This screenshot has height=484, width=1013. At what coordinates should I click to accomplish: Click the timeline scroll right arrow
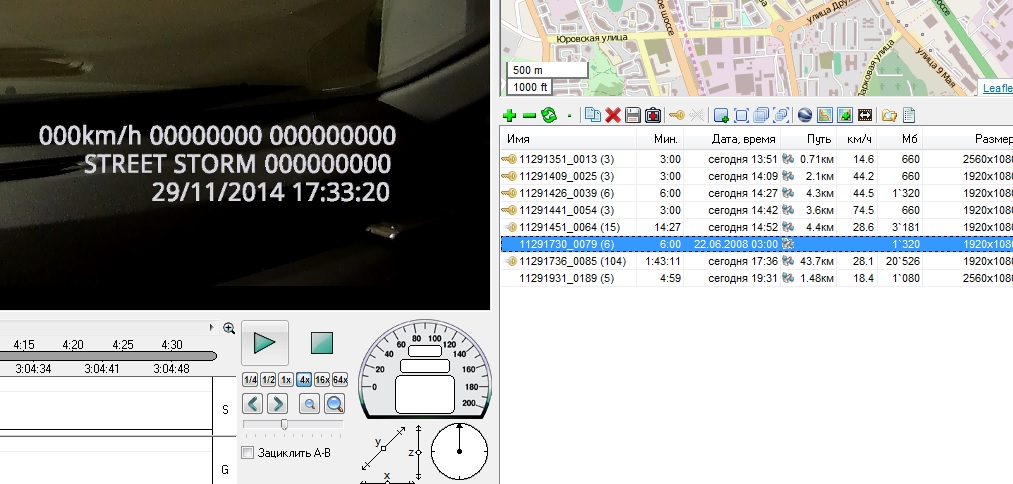[x=211, y=327]
